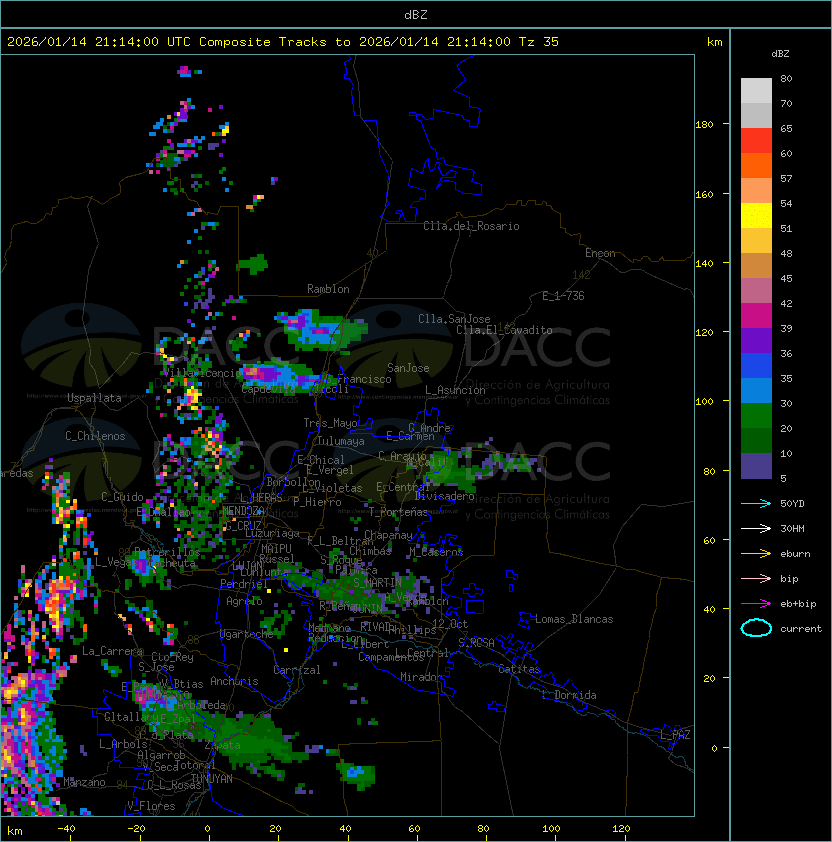Image resolution: width=832 pixels, height=842 pixels.
Task: Select the 'TUNUYAN' city label
Action: tap(211, 779)
